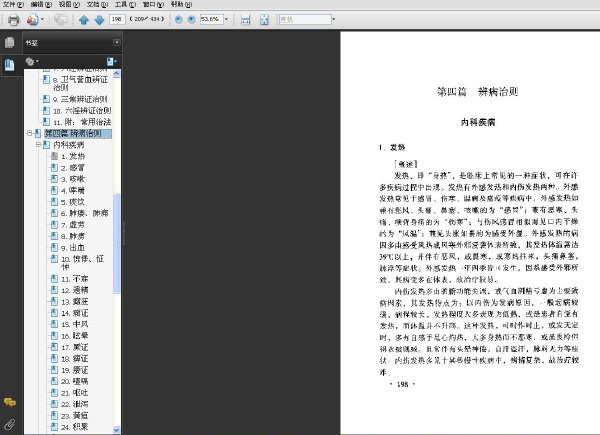Collapse the 内科疾病 bookmark node
The height and width of the screenshot is (435, 600).
coord(38,145)
